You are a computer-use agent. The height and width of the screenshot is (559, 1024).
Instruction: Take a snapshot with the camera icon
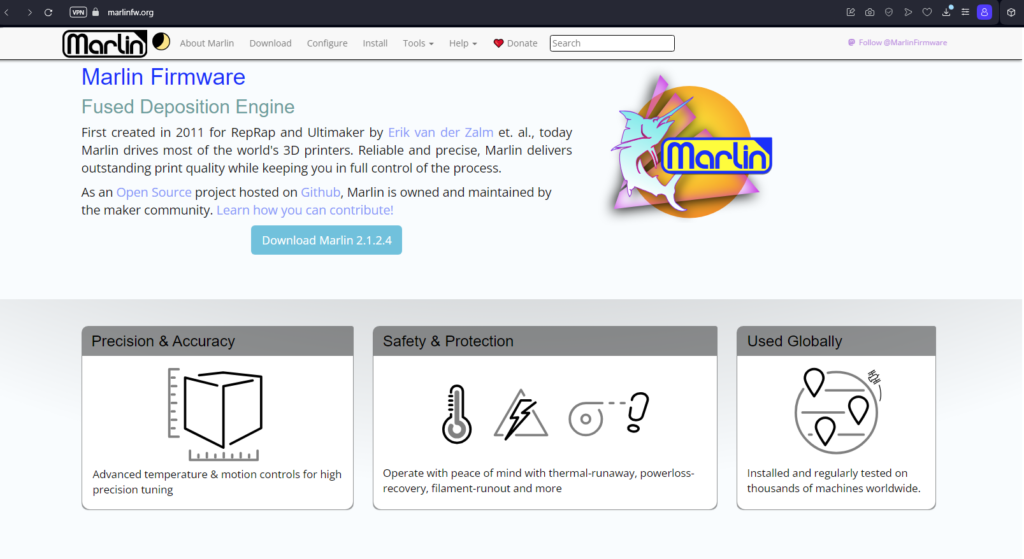click(x=870, y=12)
